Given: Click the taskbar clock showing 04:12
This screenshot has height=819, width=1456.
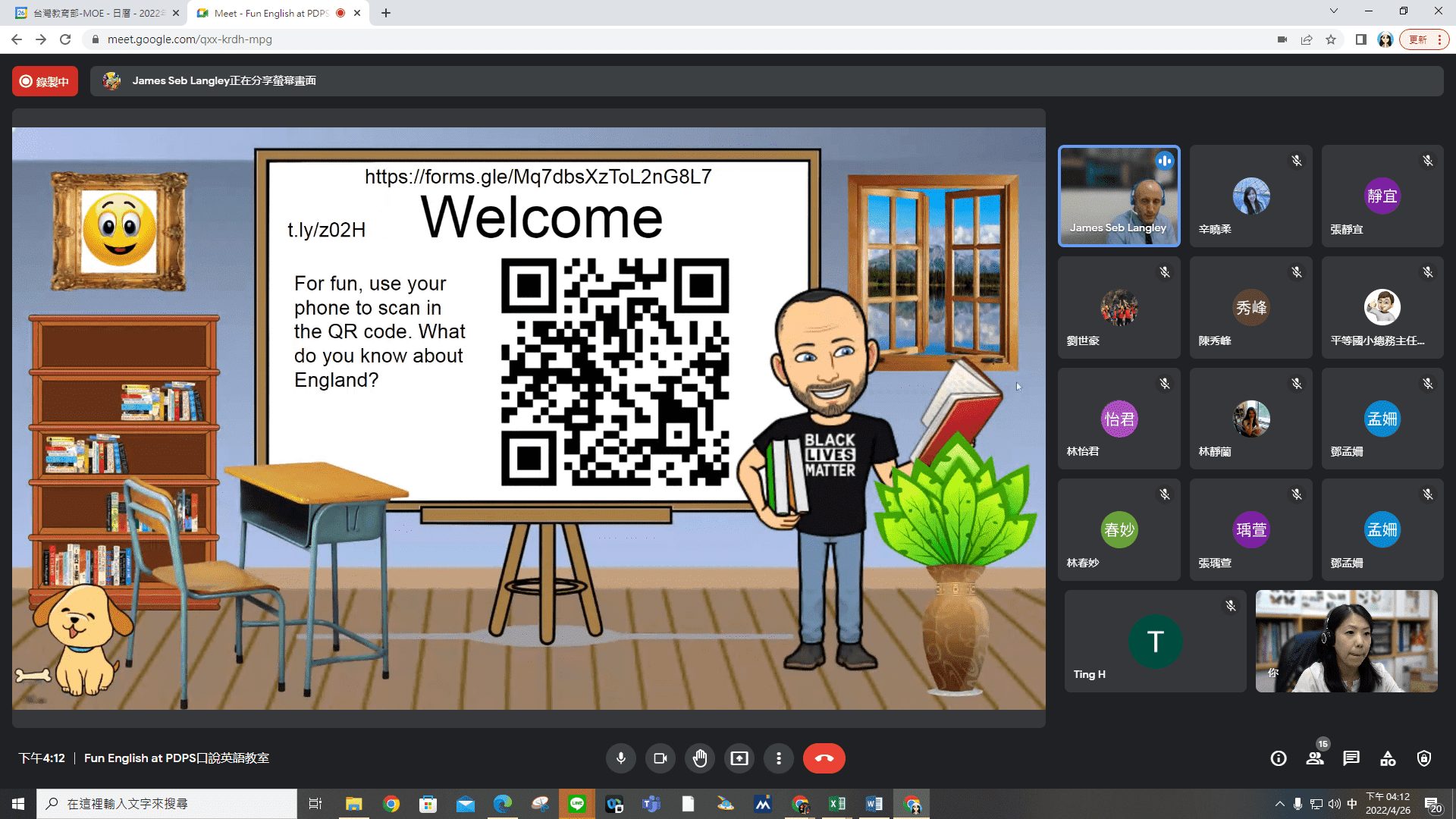Looking at the screenshot, I should coord(1389,804).
